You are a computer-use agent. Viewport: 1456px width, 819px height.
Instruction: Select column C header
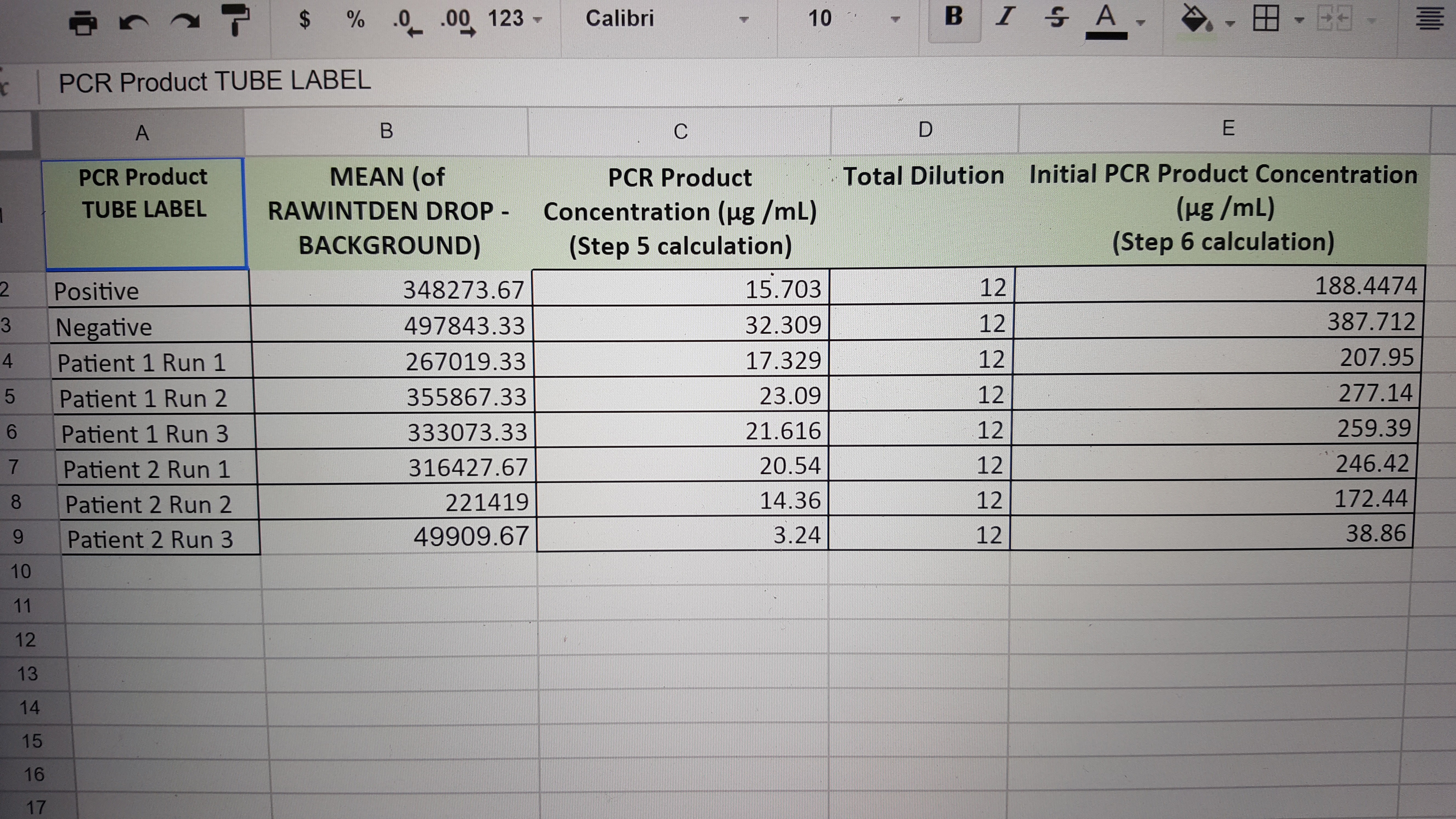(680, 132)
